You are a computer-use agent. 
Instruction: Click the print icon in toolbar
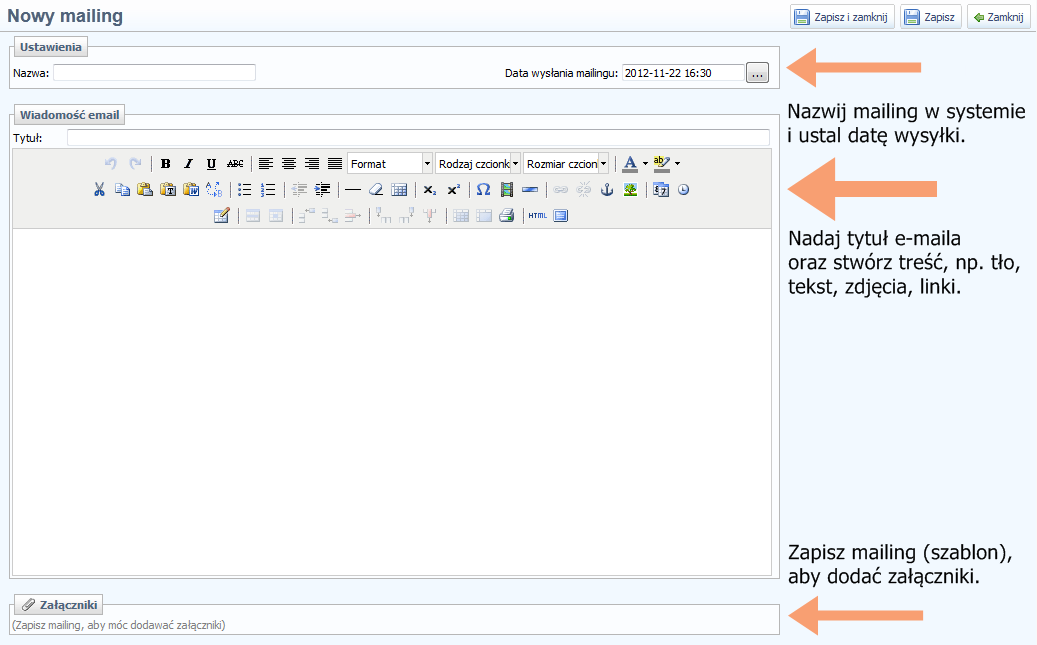[x=506, y=216]
